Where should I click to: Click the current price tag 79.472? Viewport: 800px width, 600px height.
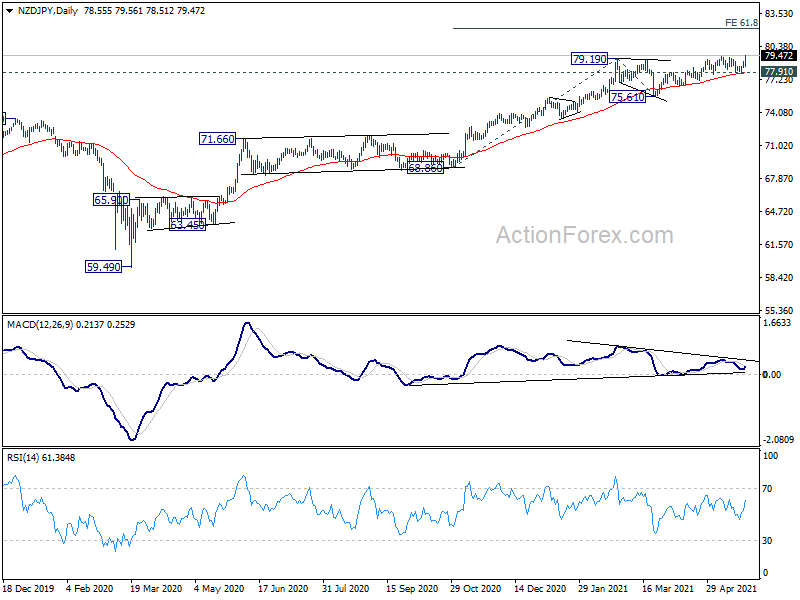(779, 56)
